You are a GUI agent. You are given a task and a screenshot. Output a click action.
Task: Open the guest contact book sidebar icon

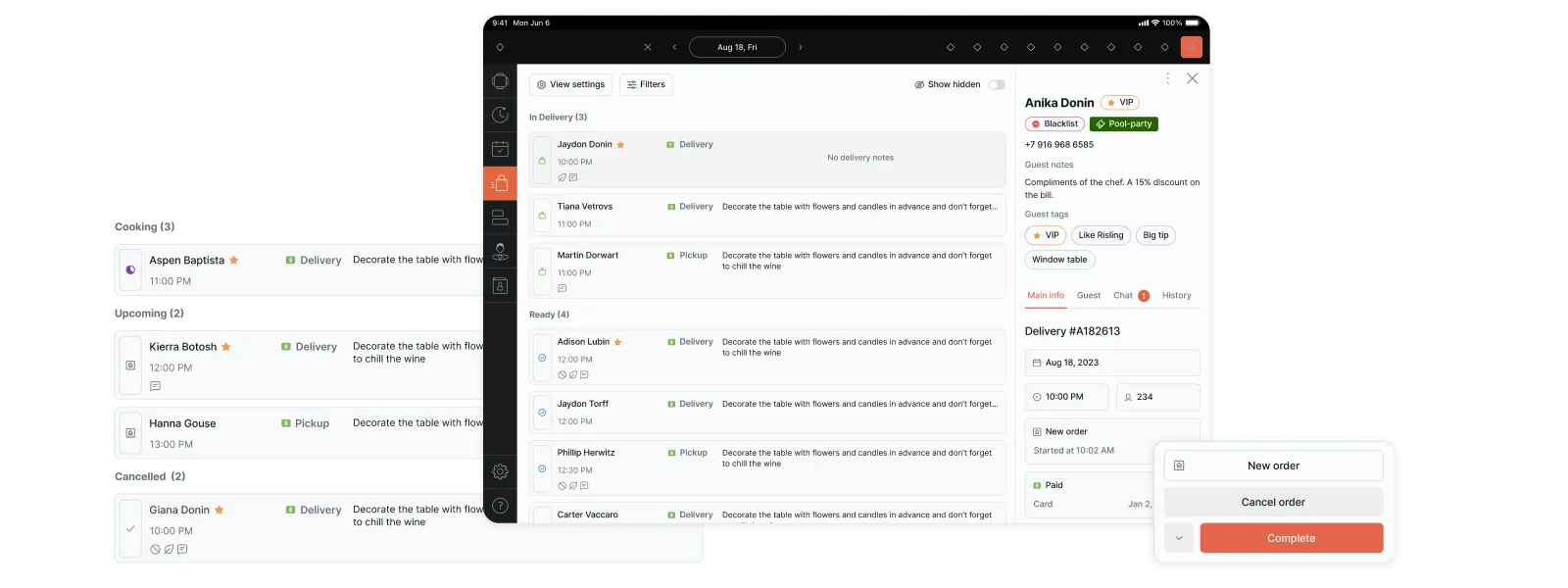pos(500,285)
